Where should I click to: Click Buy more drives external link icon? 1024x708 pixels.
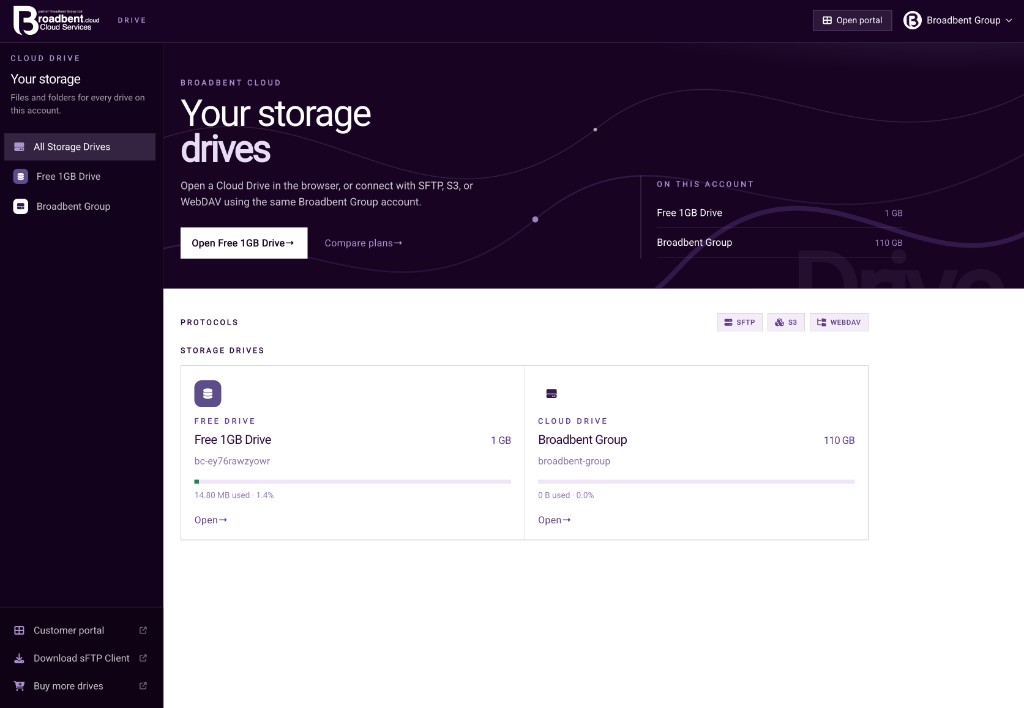coord(143,686)
